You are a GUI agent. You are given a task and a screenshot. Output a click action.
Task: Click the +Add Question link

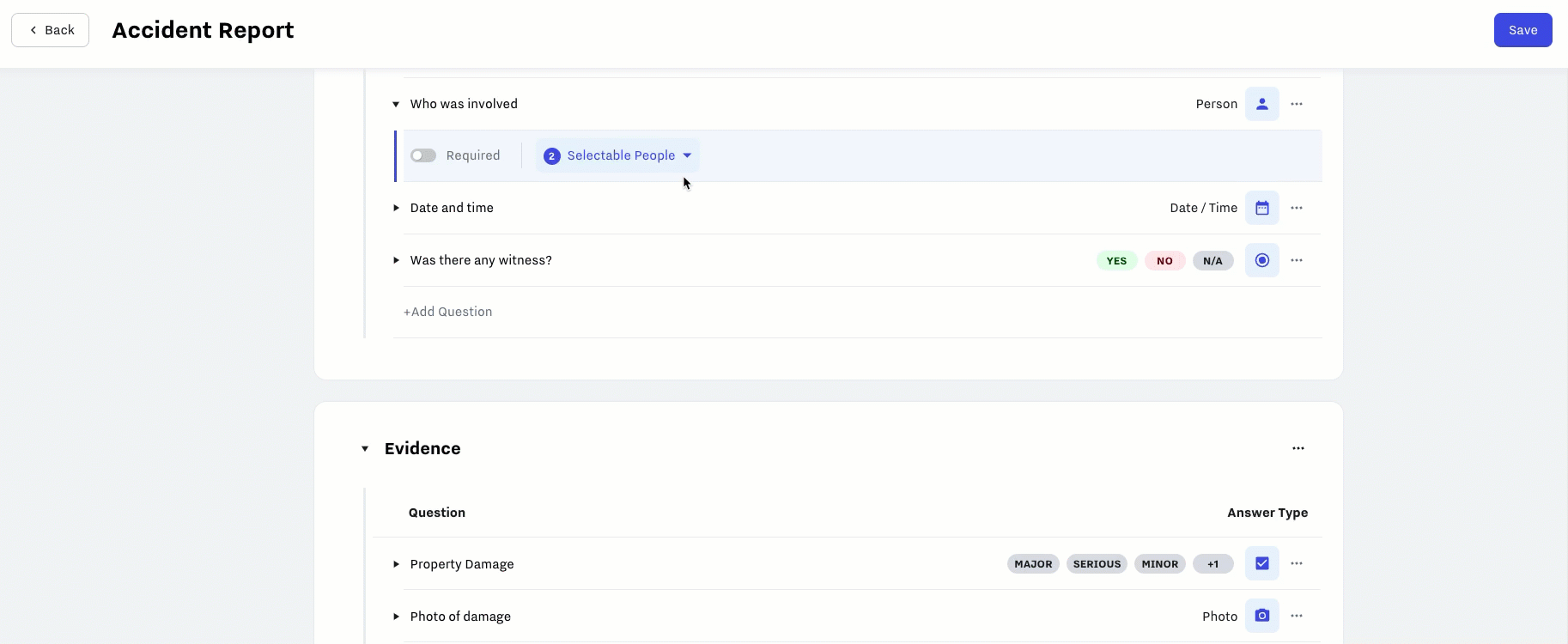pos(448,312)
